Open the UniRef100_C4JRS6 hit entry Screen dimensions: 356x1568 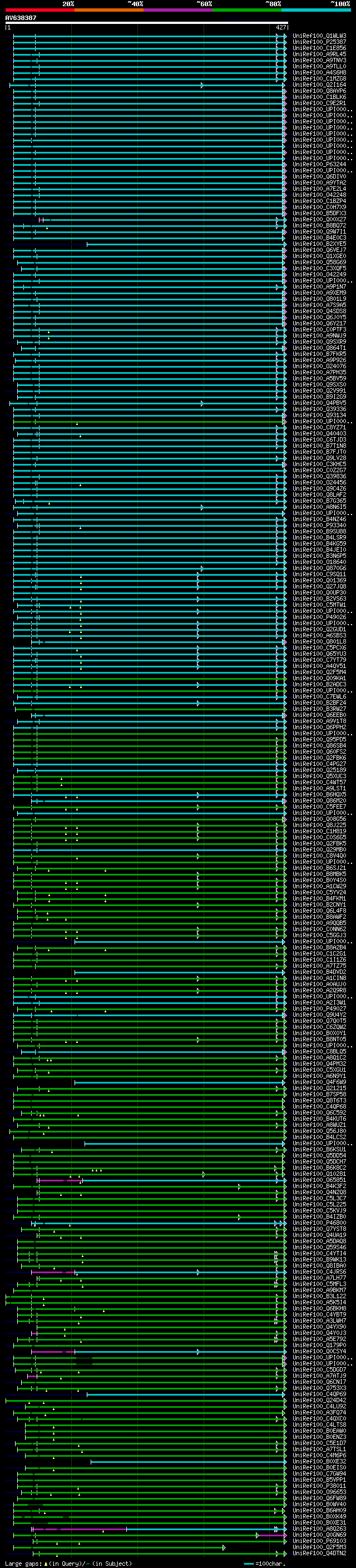(x=319, y=1272)
